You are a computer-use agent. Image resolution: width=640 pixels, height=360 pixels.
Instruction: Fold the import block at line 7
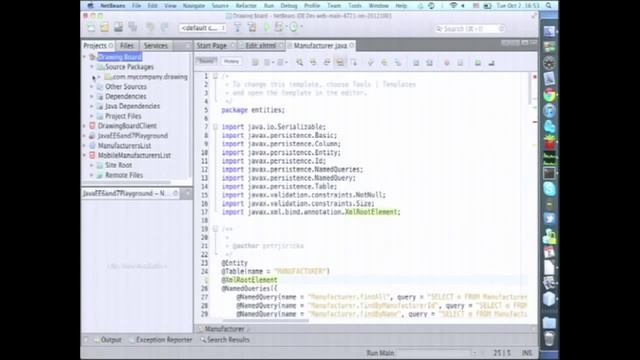(216, 127)
